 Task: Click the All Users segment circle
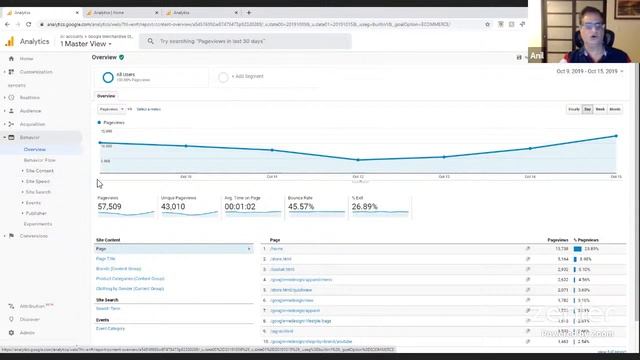[x=108, y=77]
